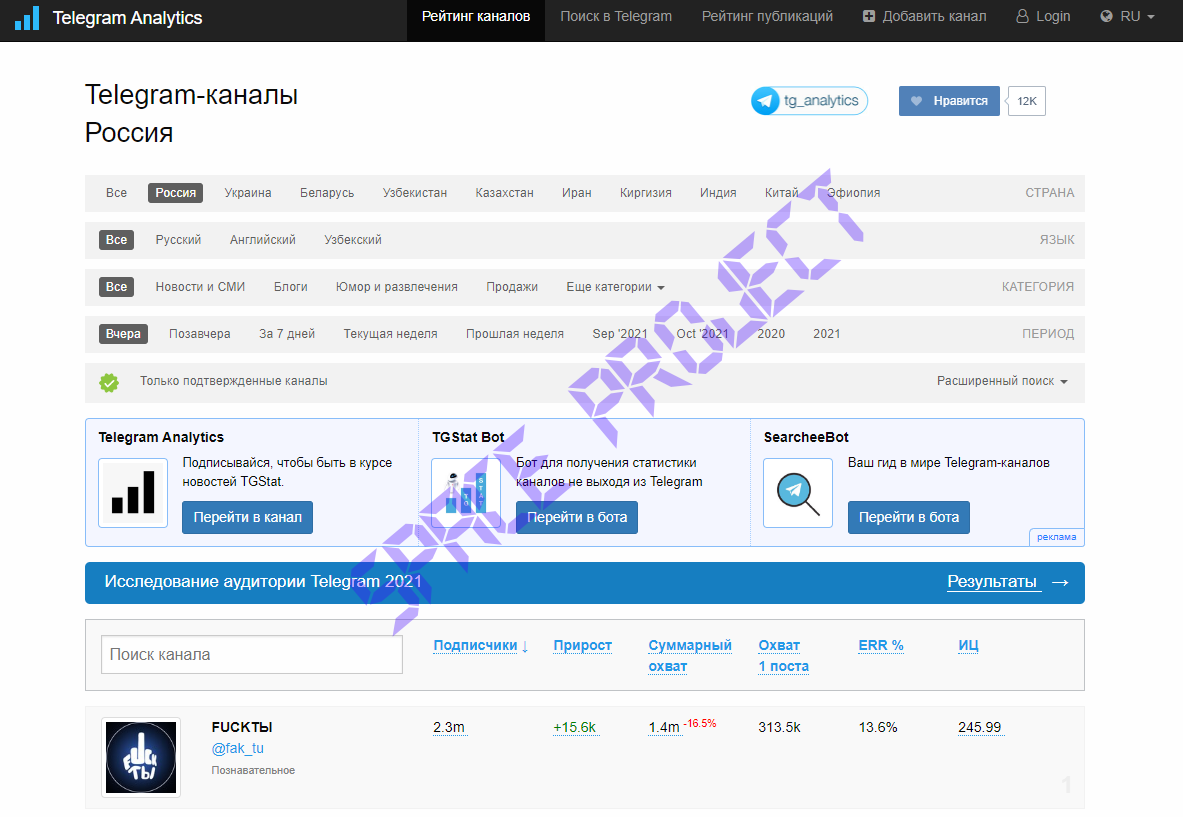The width and height of the screenshot is (1183, 817).
Task: Sort by Прирост column
Action: coord(582,646)
